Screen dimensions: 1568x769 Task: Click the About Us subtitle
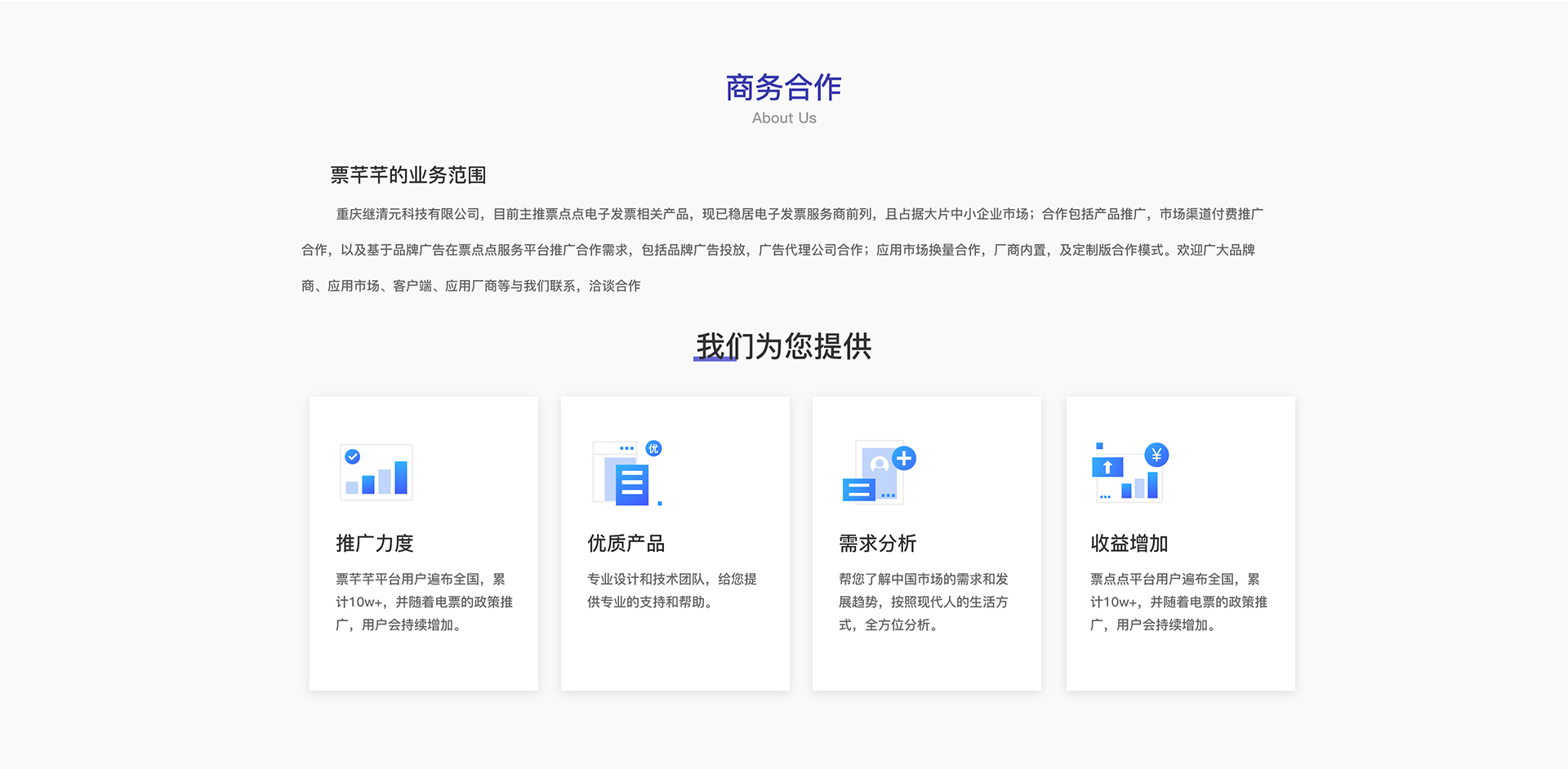[x=784, y=118]
